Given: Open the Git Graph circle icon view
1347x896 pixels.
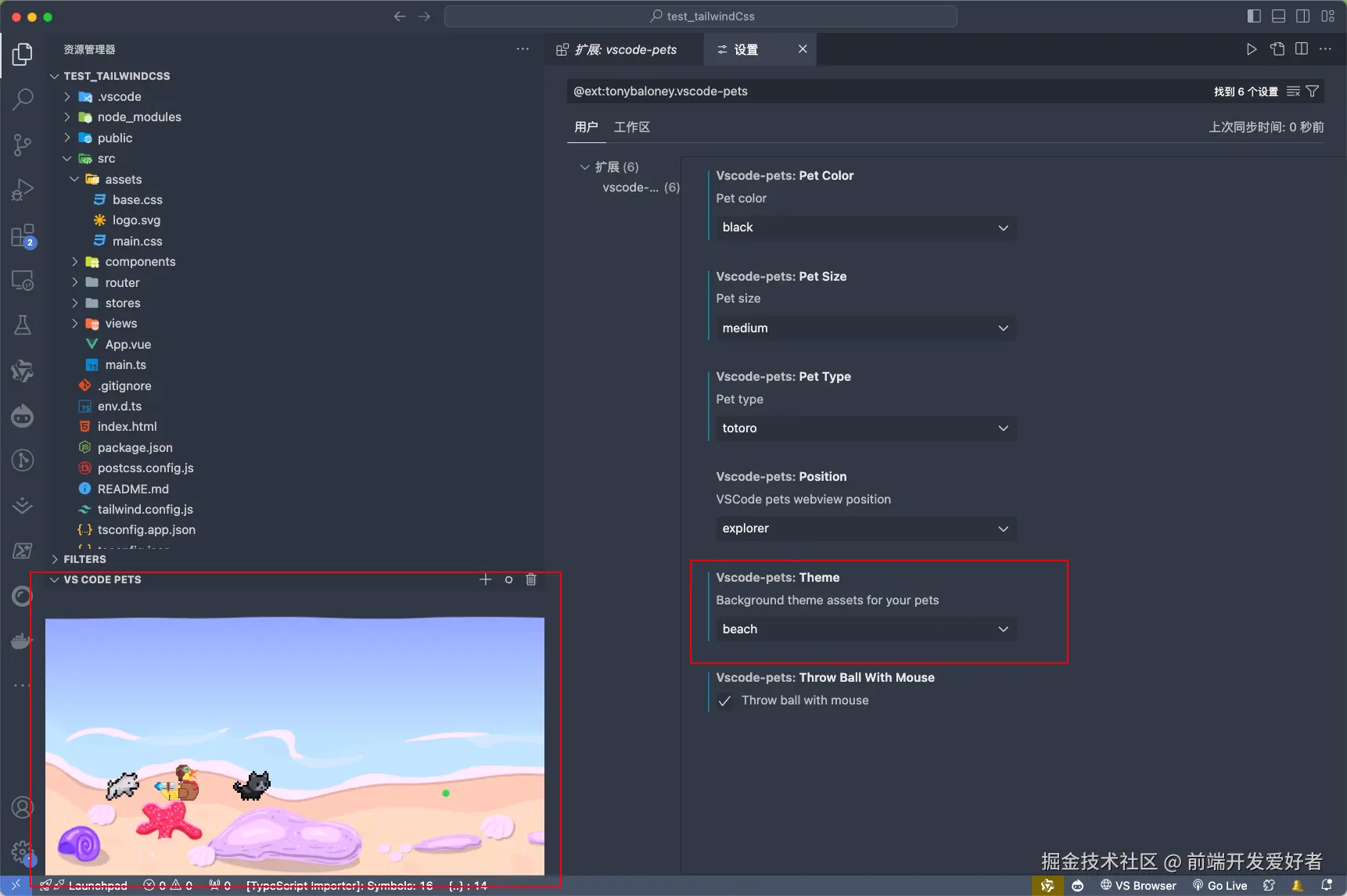Looking at the screenshot, I should pyautogui.click(x=23, y=461).
